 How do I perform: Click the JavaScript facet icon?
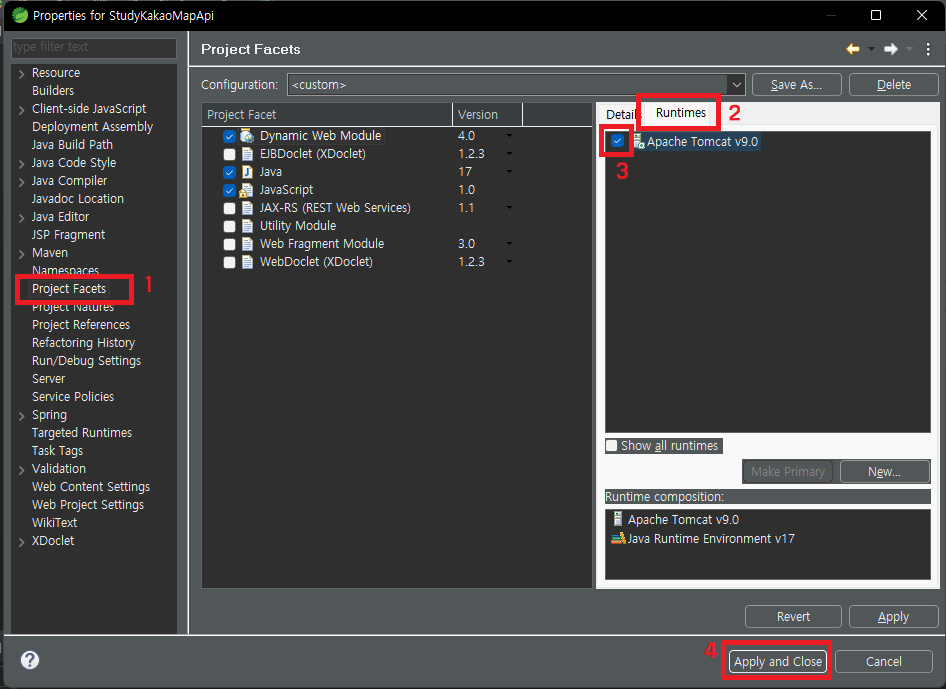pyautogui.click(x=246, y=190)
